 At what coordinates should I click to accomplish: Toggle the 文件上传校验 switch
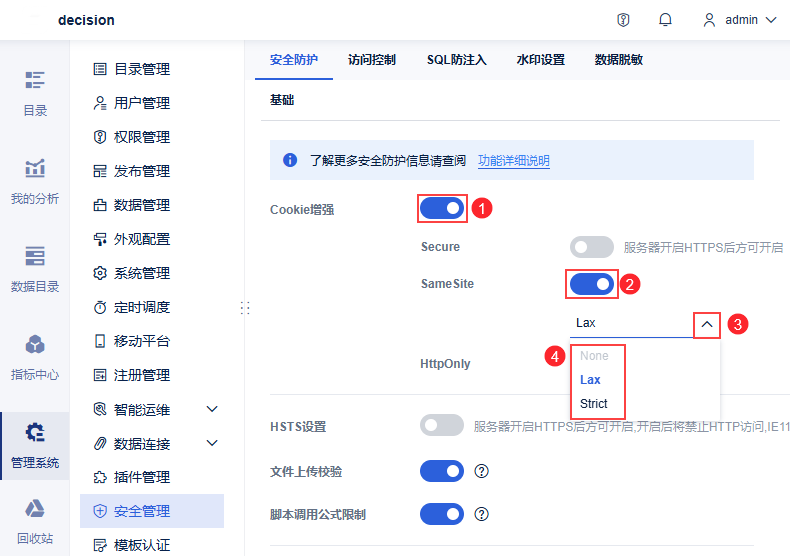pos(442,471)
